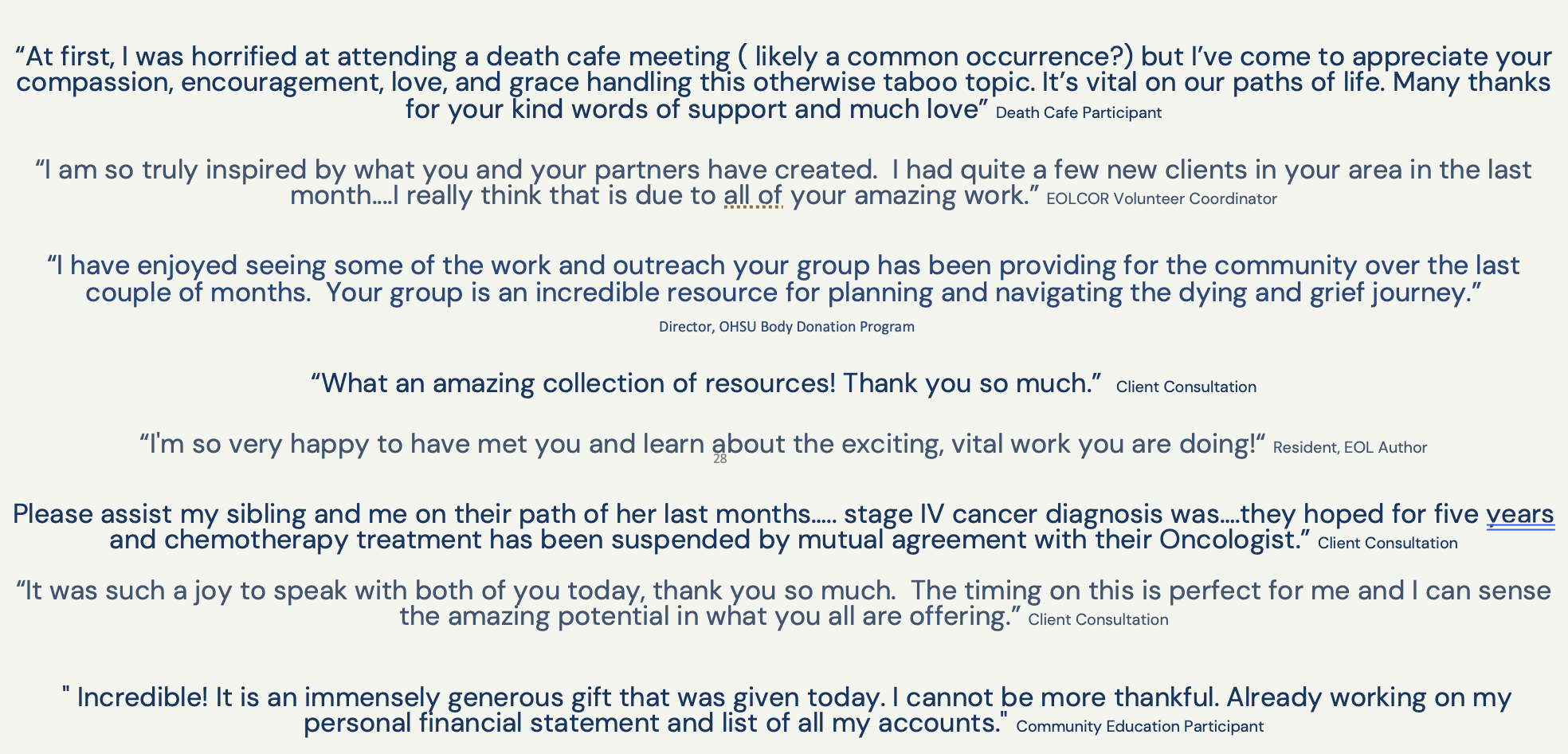Click the grammar-flagged phrase "all of"
The height and width of the screenshot is (754, 1568).
753,196
